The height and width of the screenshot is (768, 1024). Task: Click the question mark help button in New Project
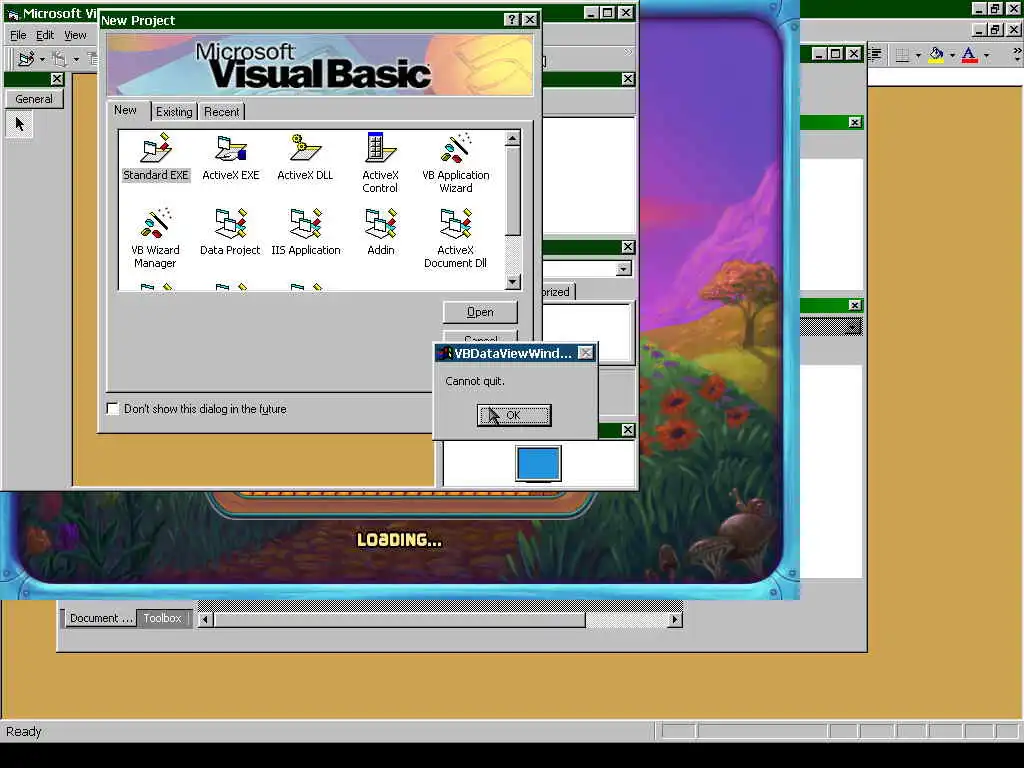(512, 20)
